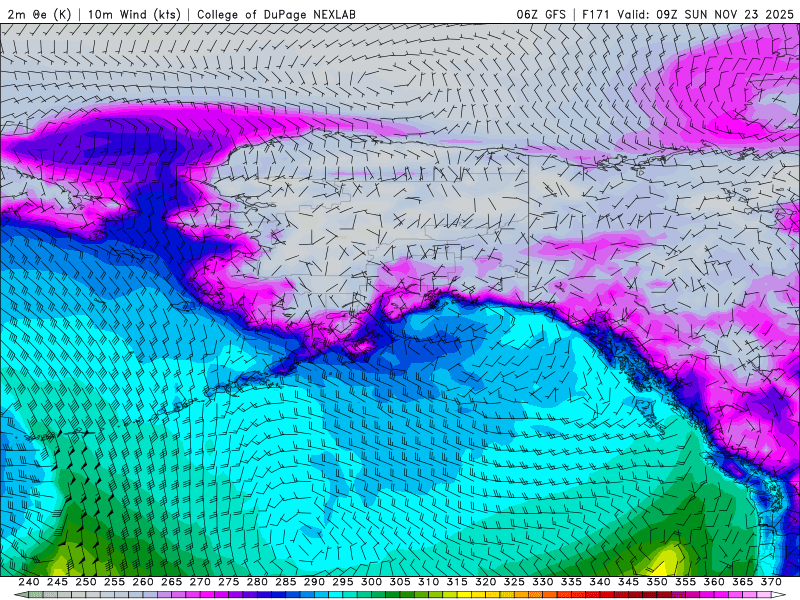Click the '2m θe (K)' title label

click(x=39, y=14)
